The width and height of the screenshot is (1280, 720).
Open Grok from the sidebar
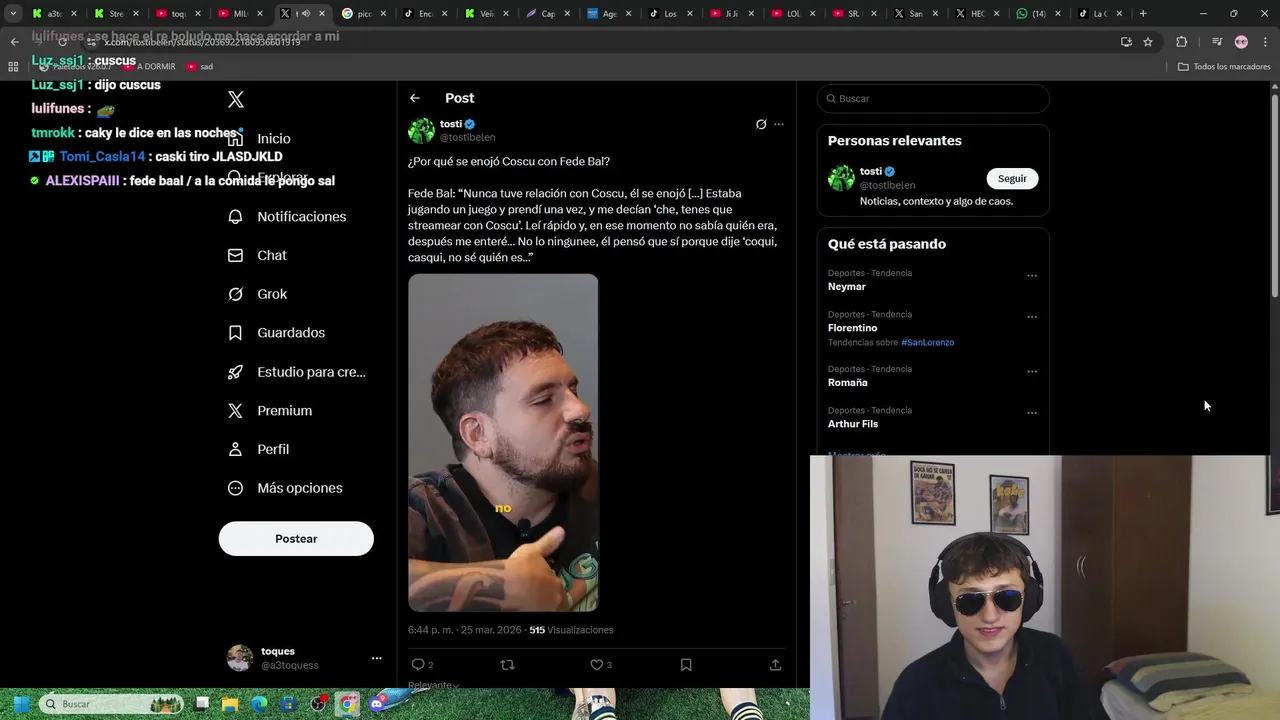[x=257, y=294]
